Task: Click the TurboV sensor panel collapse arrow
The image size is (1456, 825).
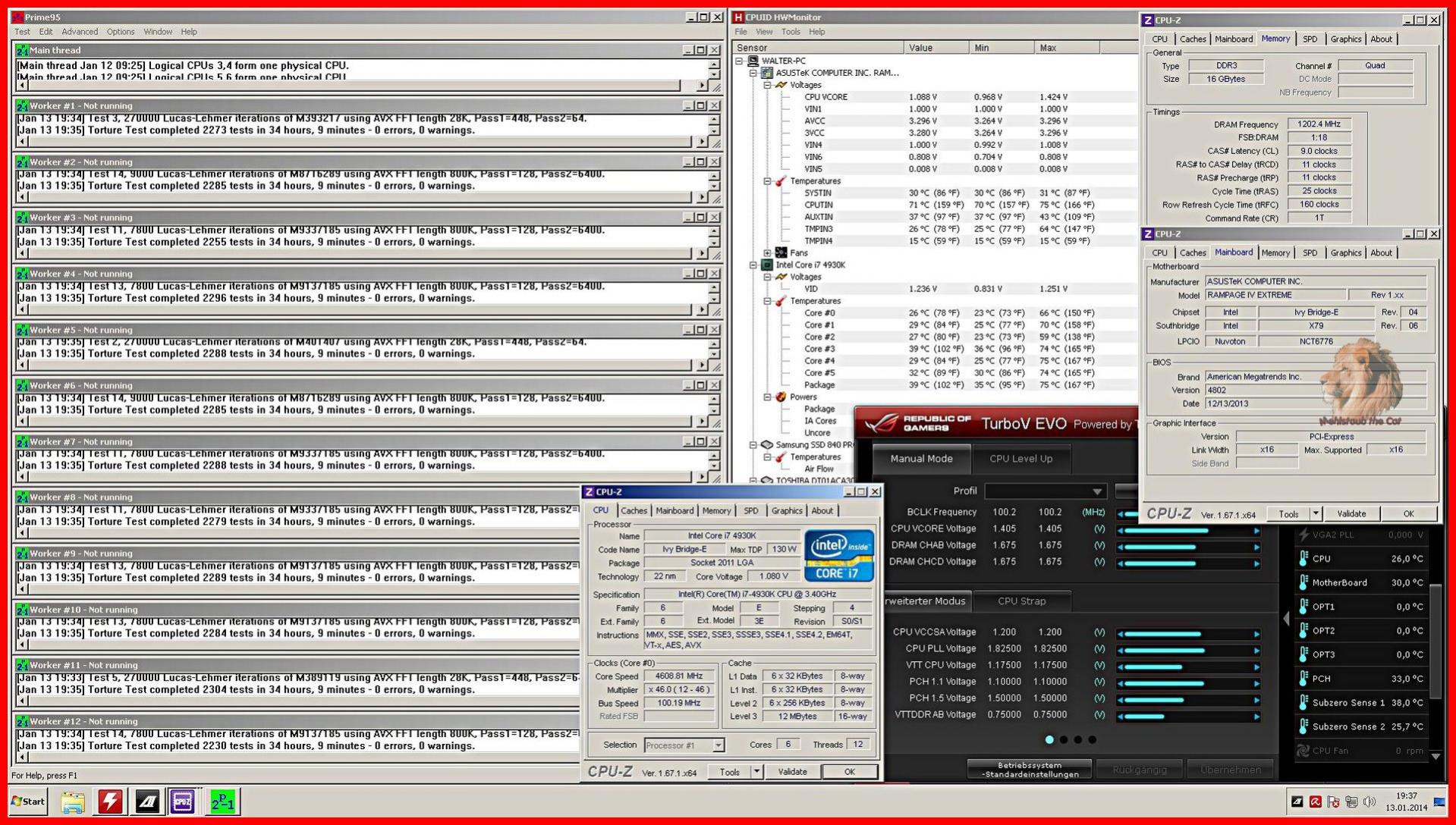Action: [1286, 619]
